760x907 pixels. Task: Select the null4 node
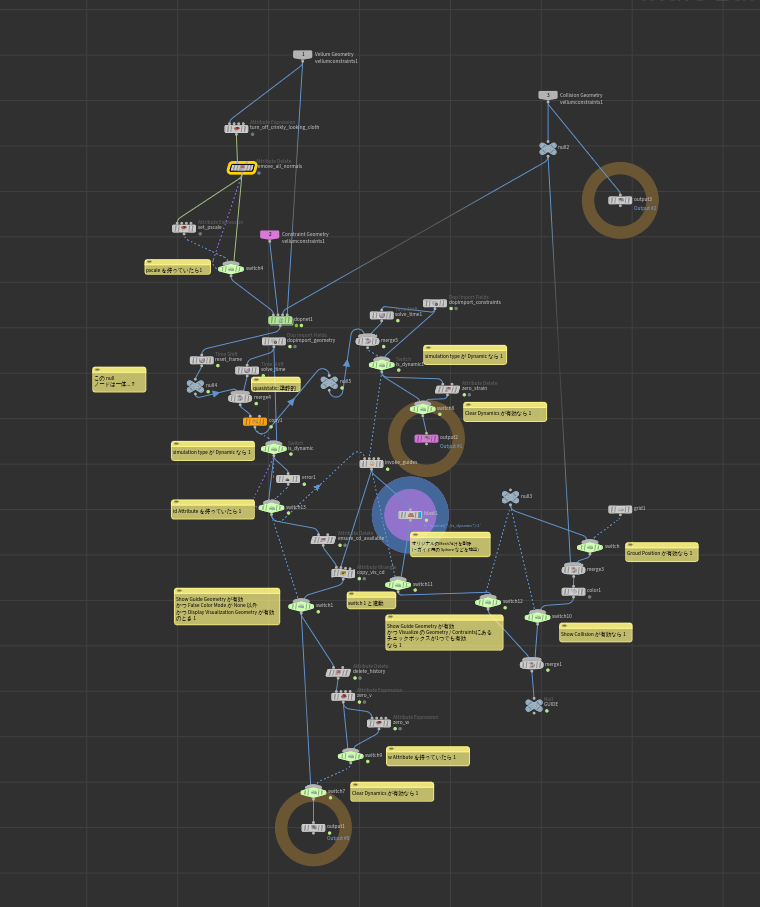(195, 386)
